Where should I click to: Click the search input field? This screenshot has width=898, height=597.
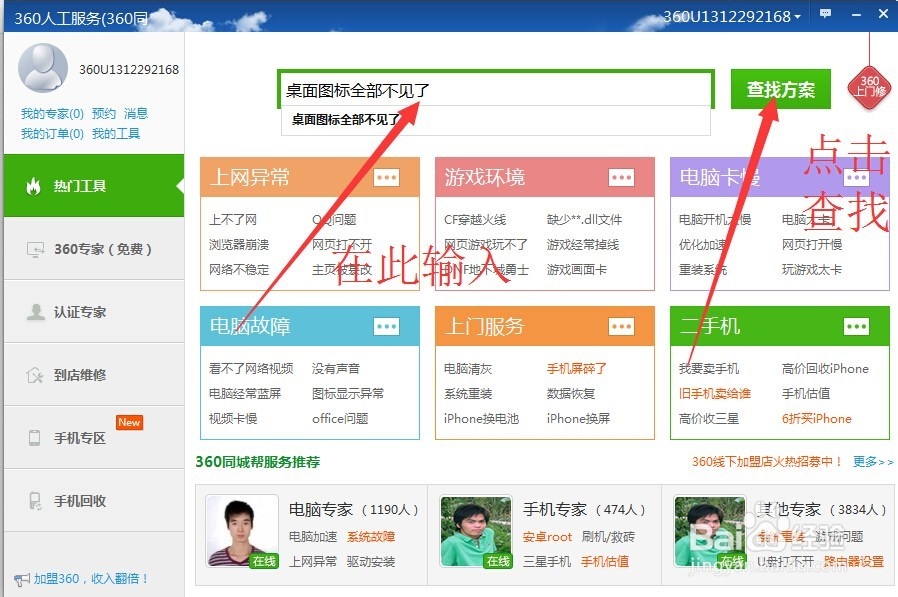[x=496, y=89]
